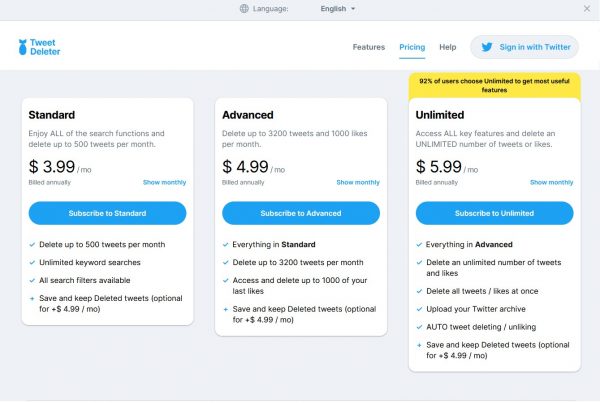Toggle Standard plan to show monthly billing

pos(164,183)
